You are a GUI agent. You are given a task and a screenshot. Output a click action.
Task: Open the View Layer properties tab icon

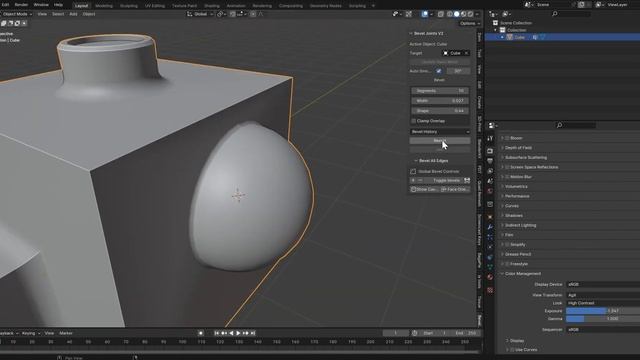click(490, 171)
